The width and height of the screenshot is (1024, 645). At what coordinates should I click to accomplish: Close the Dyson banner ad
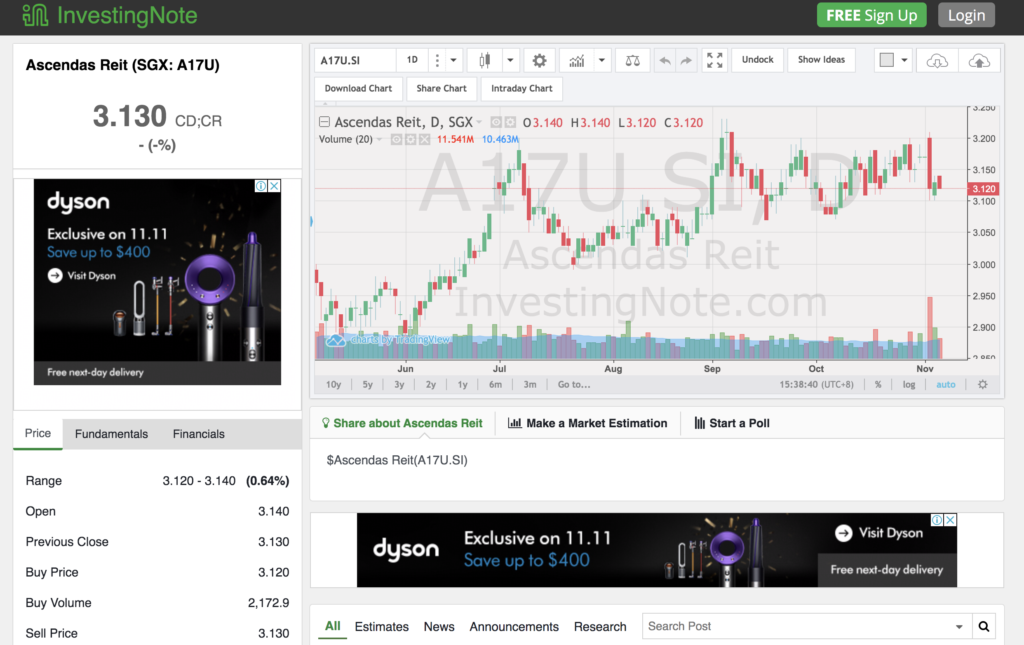[x=951, y=520]
